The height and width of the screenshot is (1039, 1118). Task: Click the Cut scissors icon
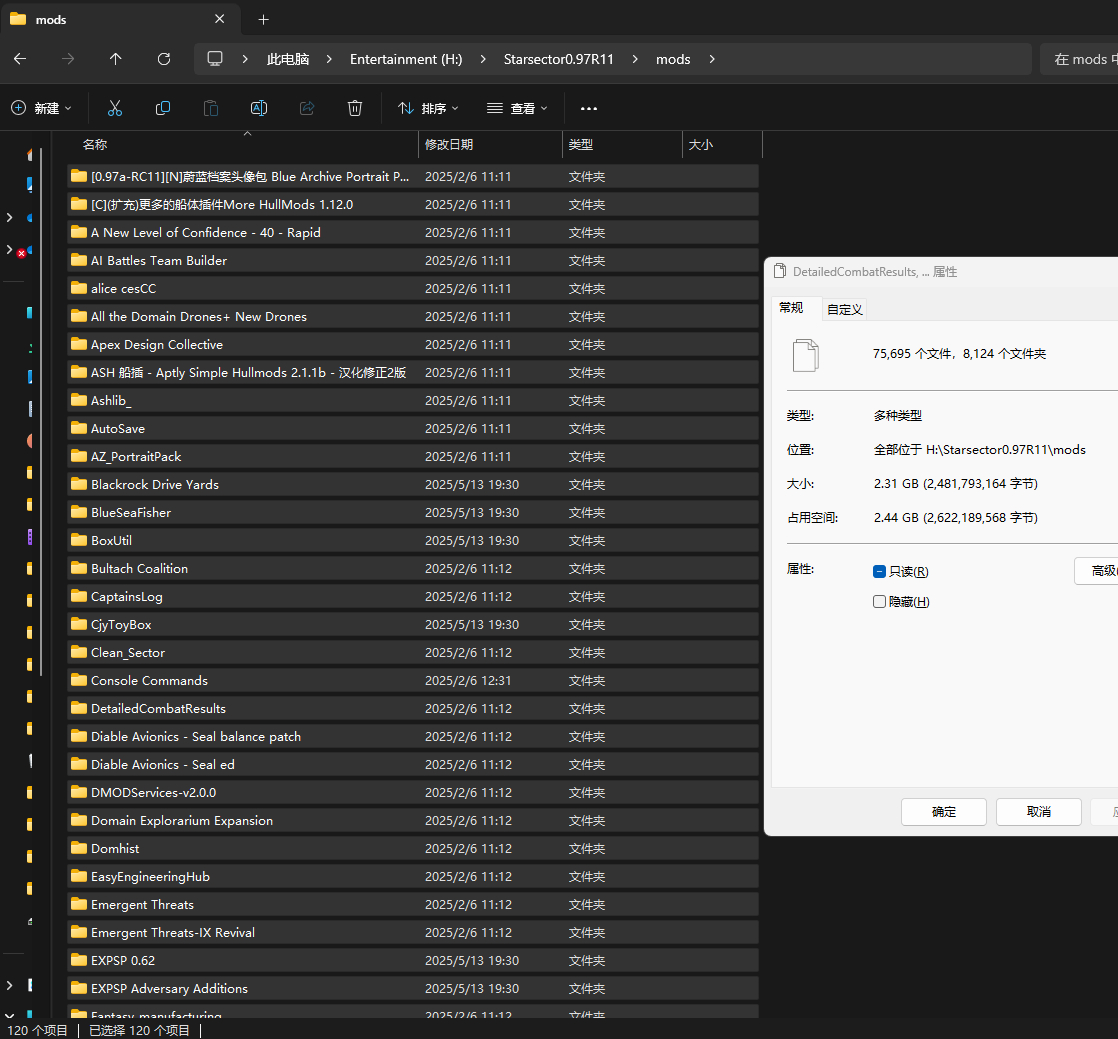(115, 108)
